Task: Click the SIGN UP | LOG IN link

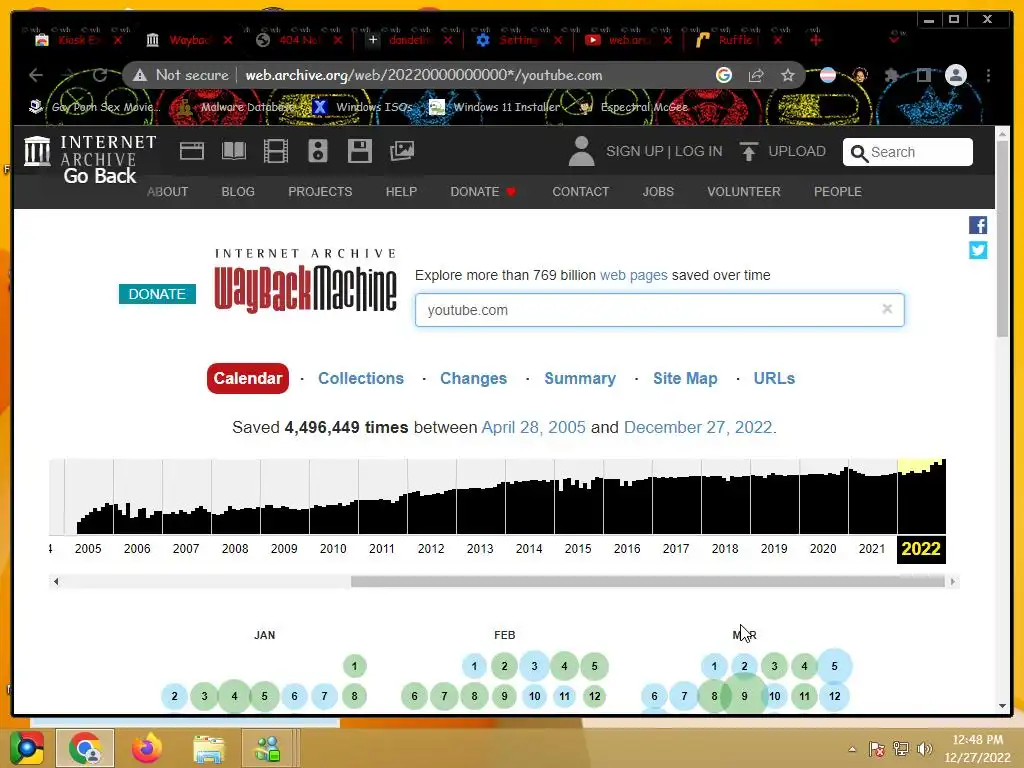Action: pyautogui.click(x=664, y=151)
